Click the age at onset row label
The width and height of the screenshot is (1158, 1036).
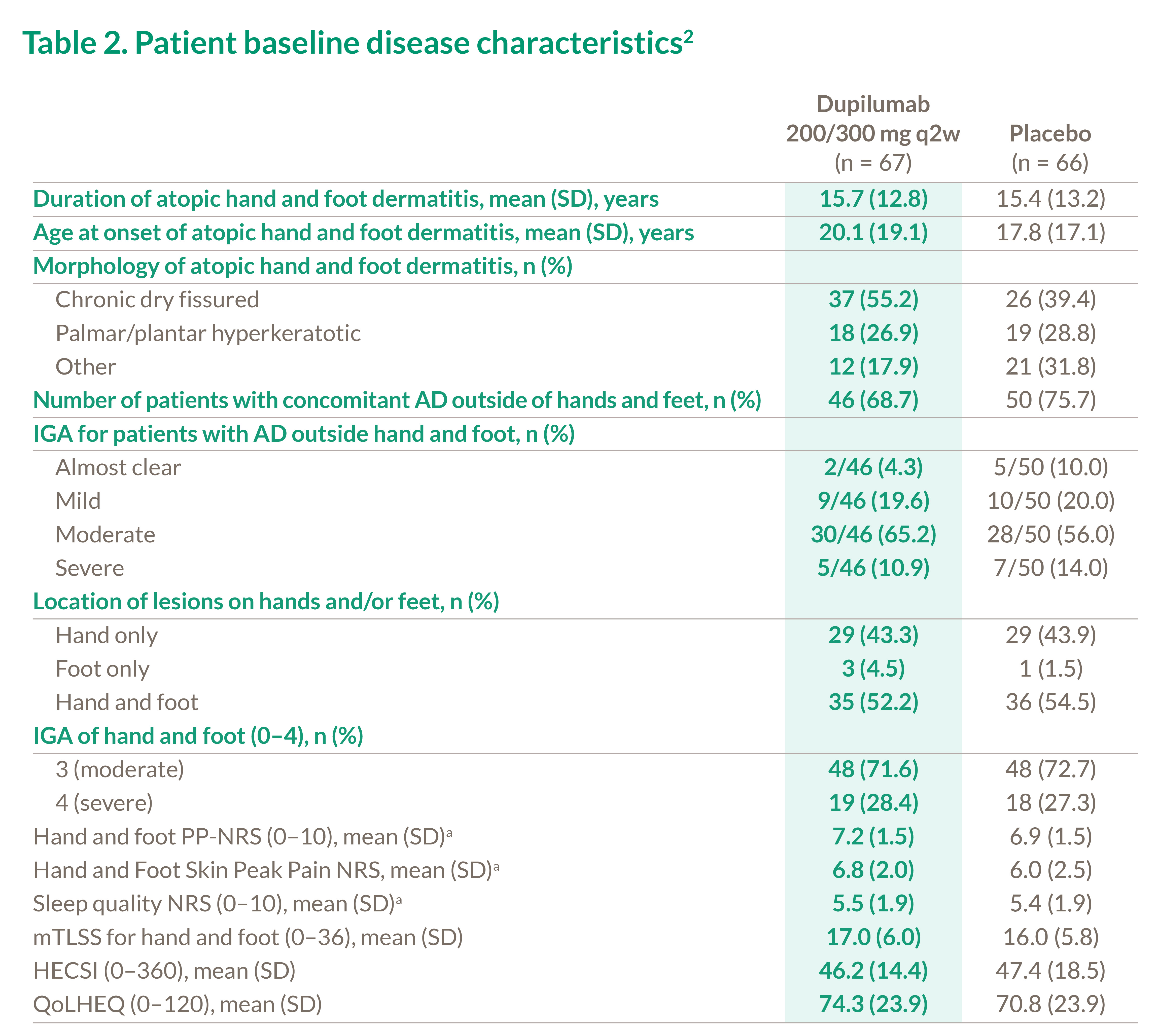pos(363,233)
